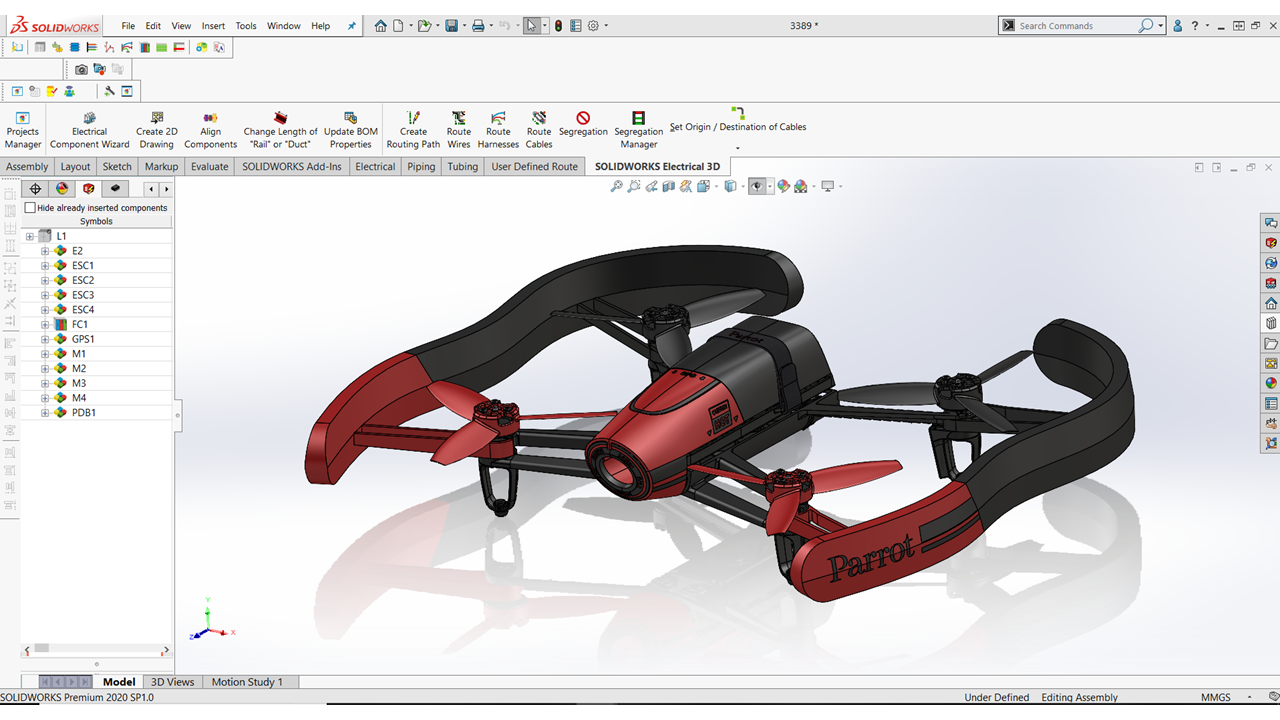The width and height of the screenshot is (1280, 720).
Task: Select the M3 component in tree
Action: tap(79, 383)
